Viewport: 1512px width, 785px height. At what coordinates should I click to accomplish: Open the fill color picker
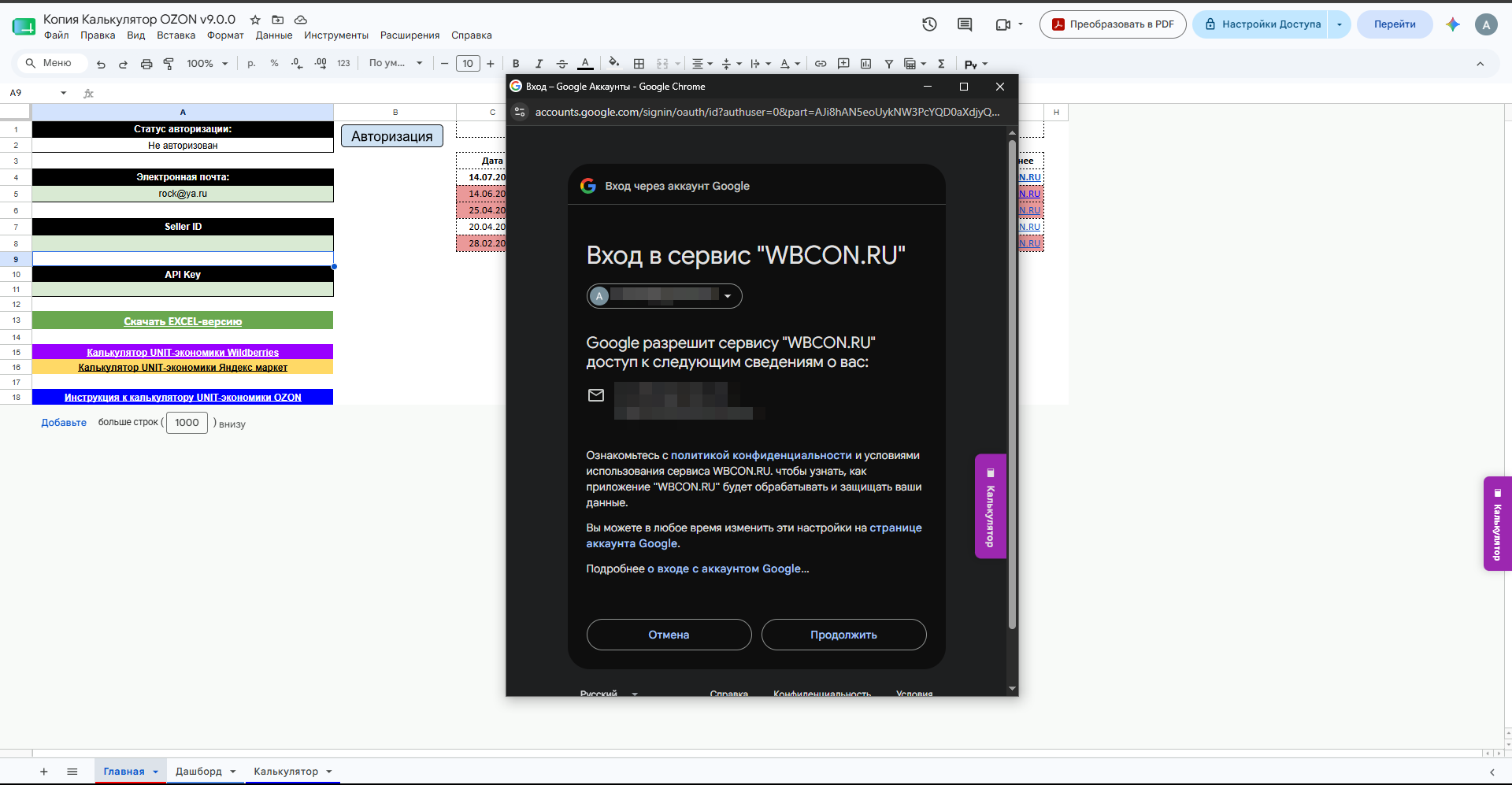pos(614,63)
